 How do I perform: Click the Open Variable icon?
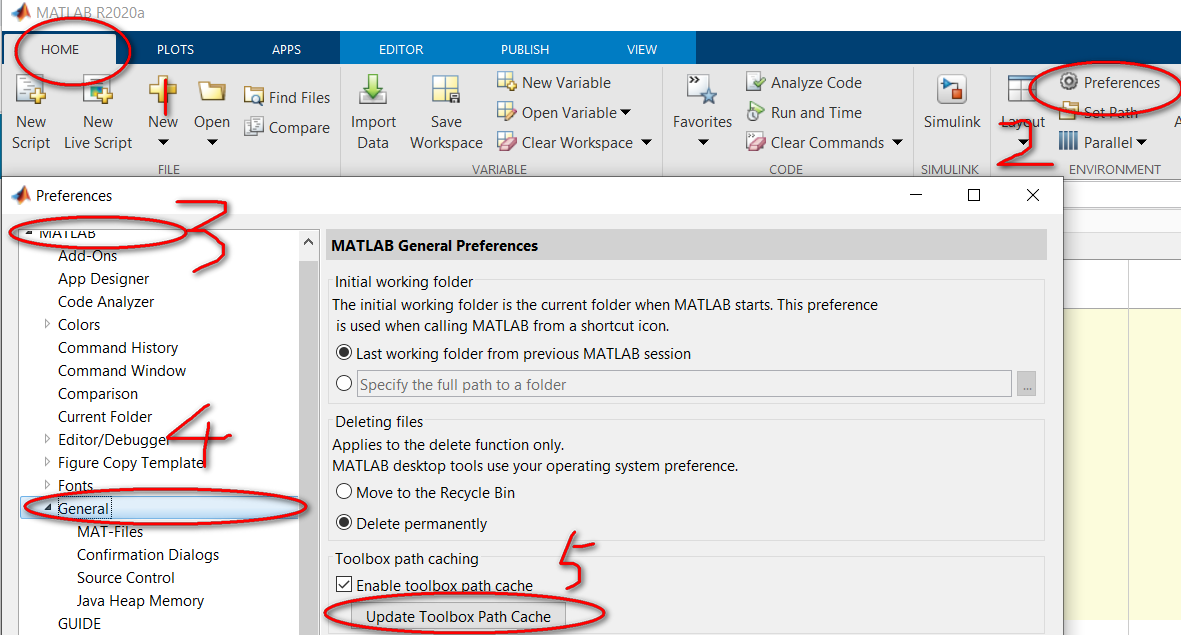point(506,111)
